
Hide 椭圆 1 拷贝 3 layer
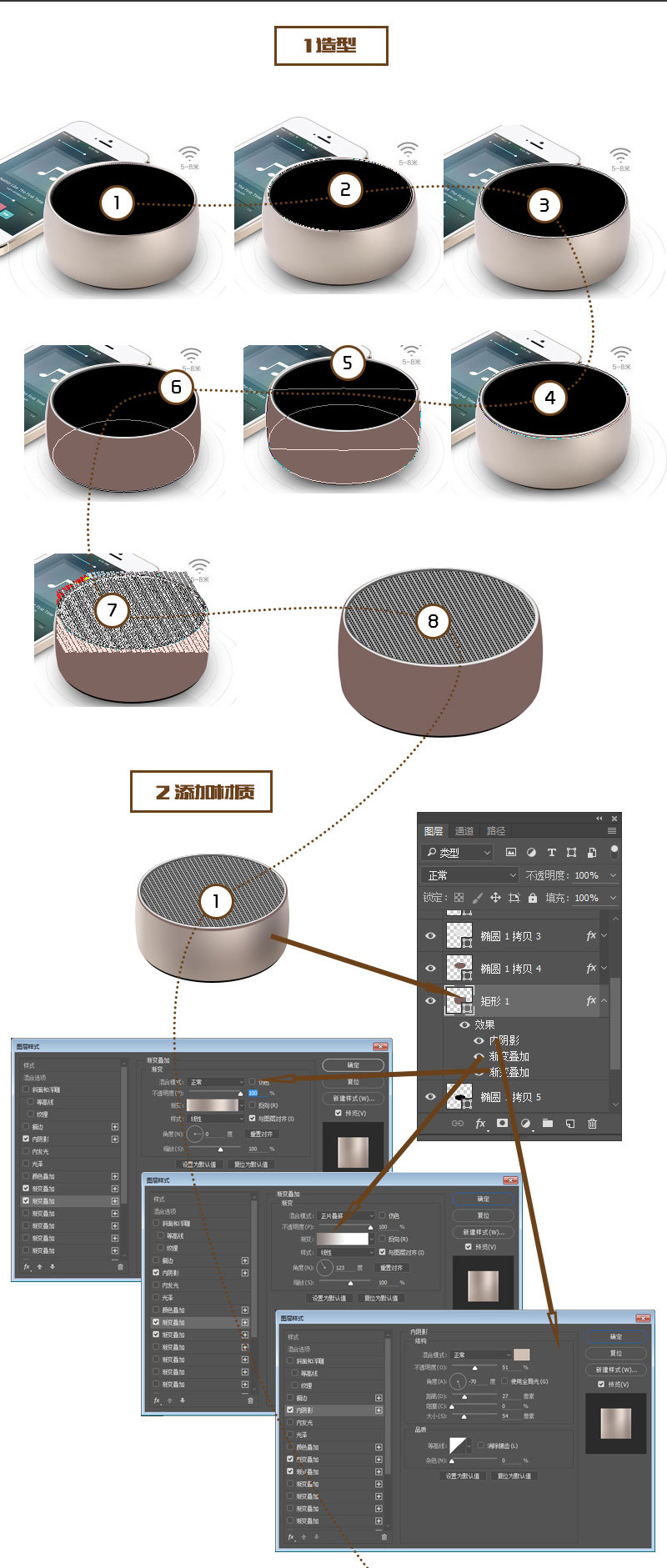[x=430, y=935]
